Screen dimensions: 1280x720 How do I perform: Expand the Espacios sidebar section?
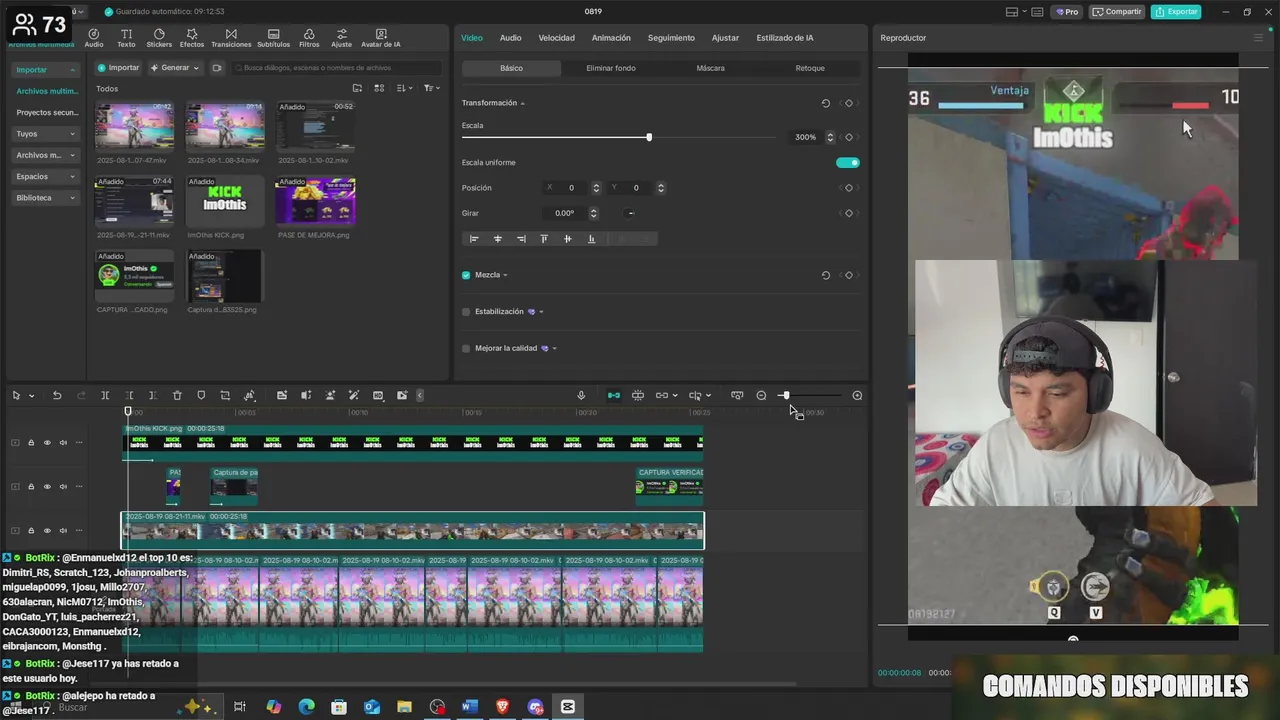coord(73,176)
